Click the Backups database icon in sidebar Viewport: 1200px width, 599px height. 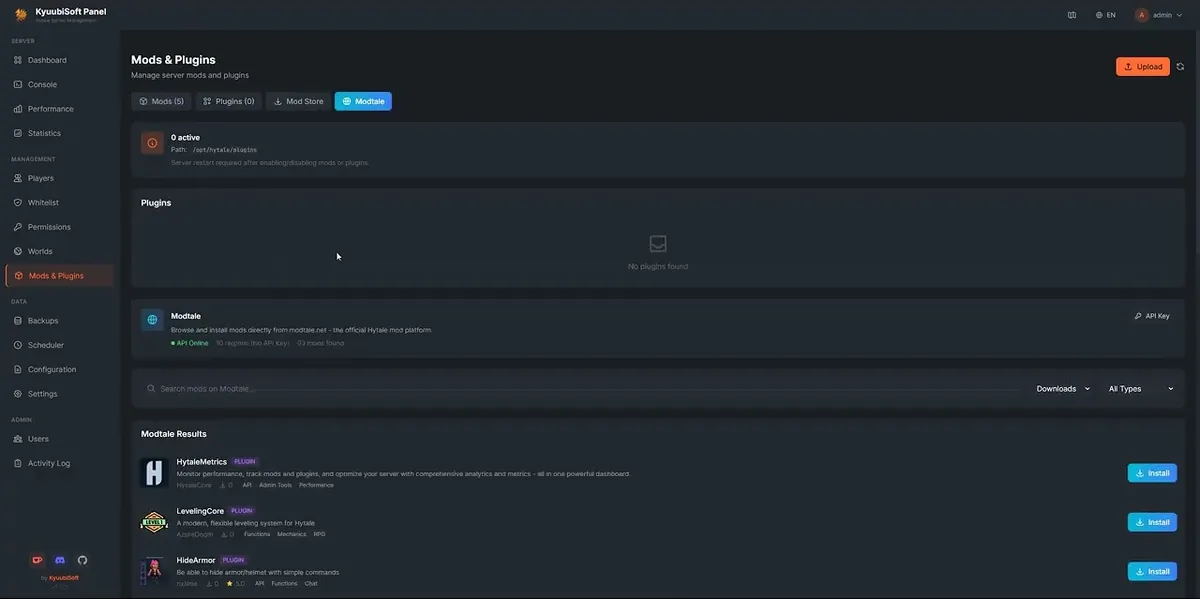pos(18,321)
